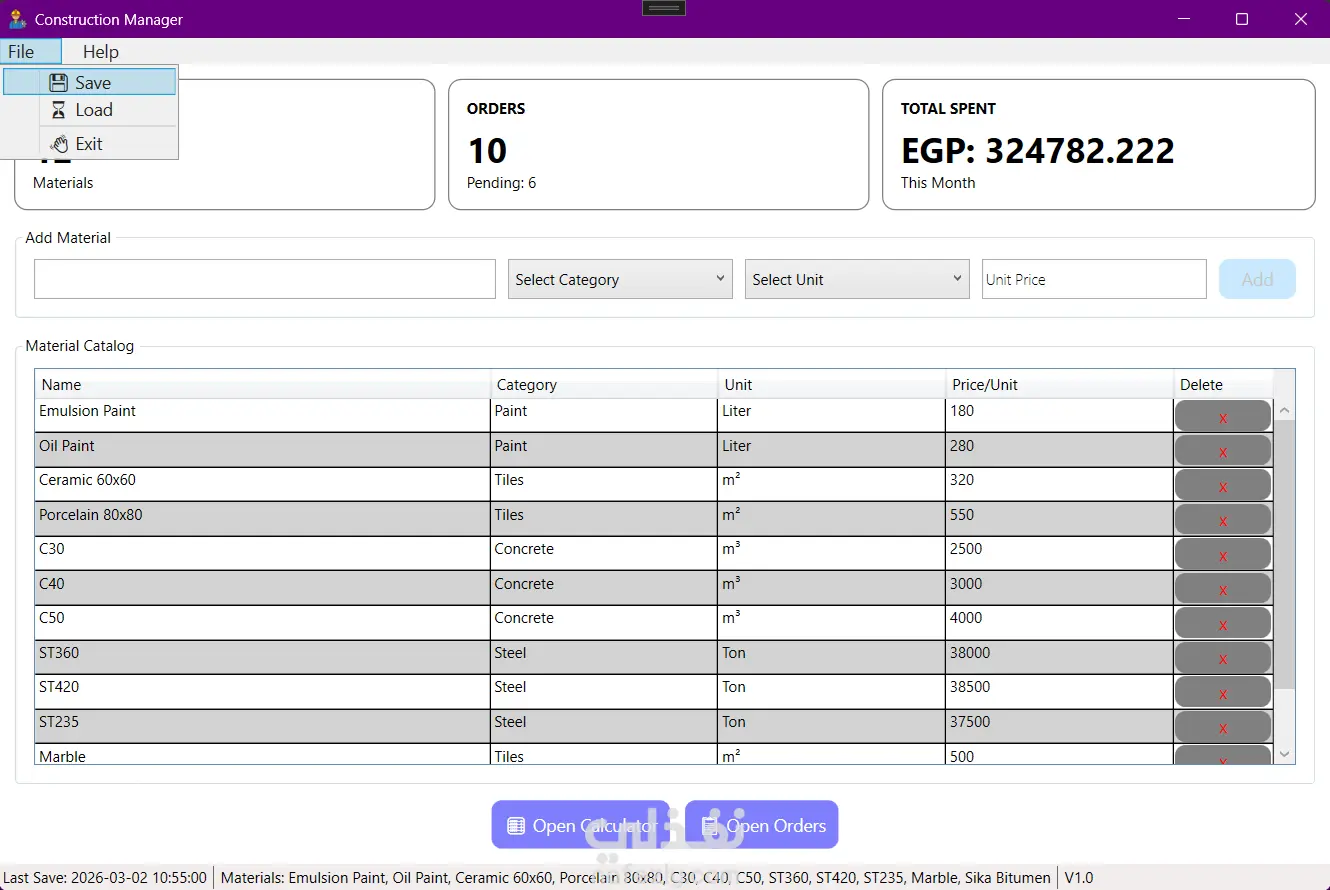Viewport: 1330px width, 890px height.
Task: Click the Unit column header
Action: click(x=832, y=385)
